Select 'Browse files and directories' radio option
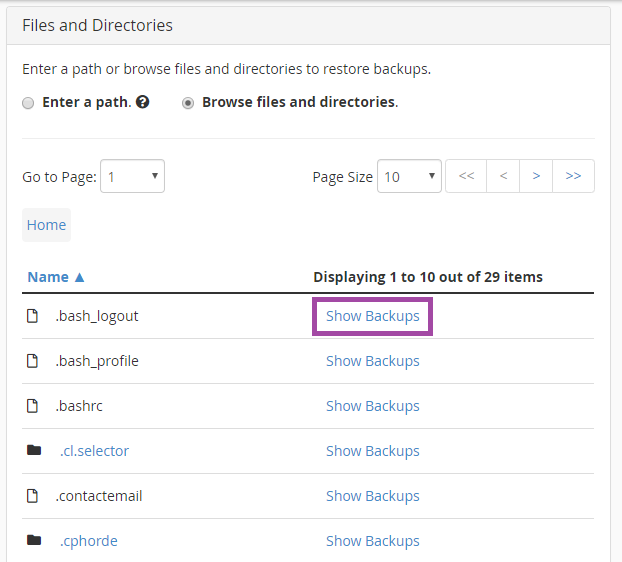The height and width of the screenshot is (562, 622). tap(188, 103)
